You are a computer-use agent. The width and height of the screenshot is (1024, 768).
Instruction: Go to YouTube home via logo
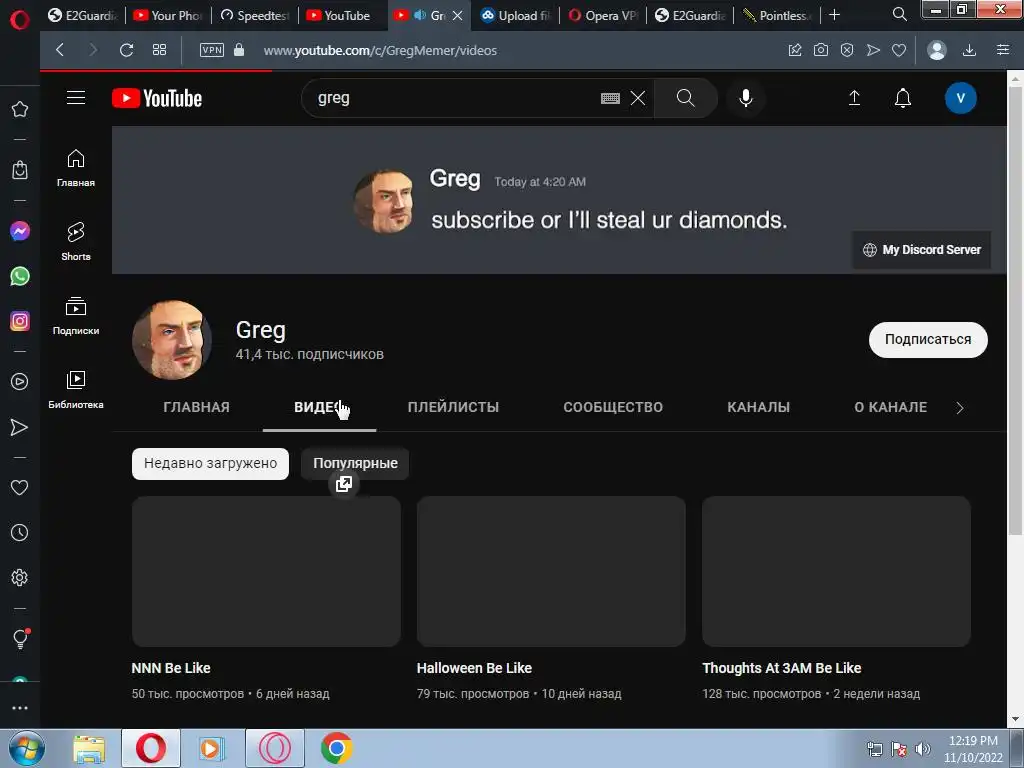[157, 98]
